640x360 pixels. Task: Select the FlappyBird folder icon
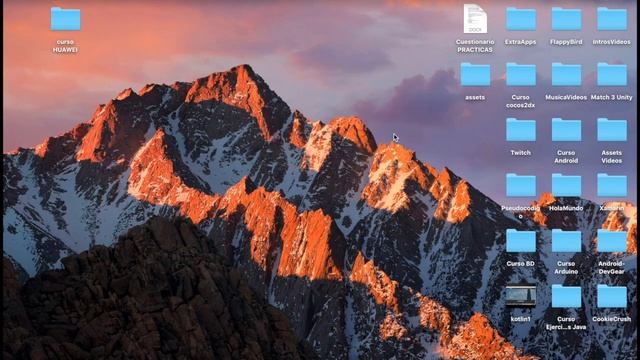point(566,19)
